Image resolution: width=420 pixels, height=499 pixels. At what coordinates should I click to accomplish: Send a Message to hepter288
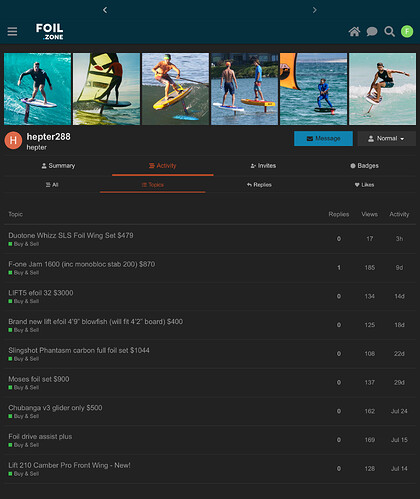323,138
